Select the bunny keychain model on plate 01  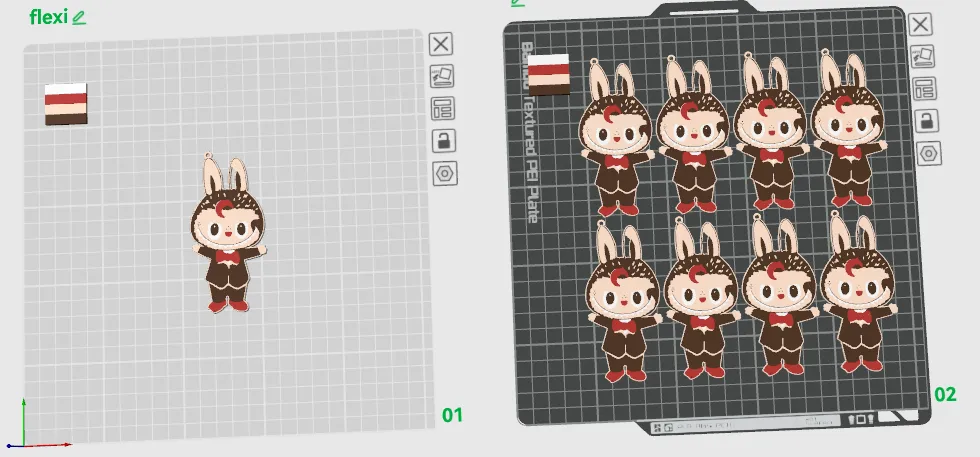[228, 234]
